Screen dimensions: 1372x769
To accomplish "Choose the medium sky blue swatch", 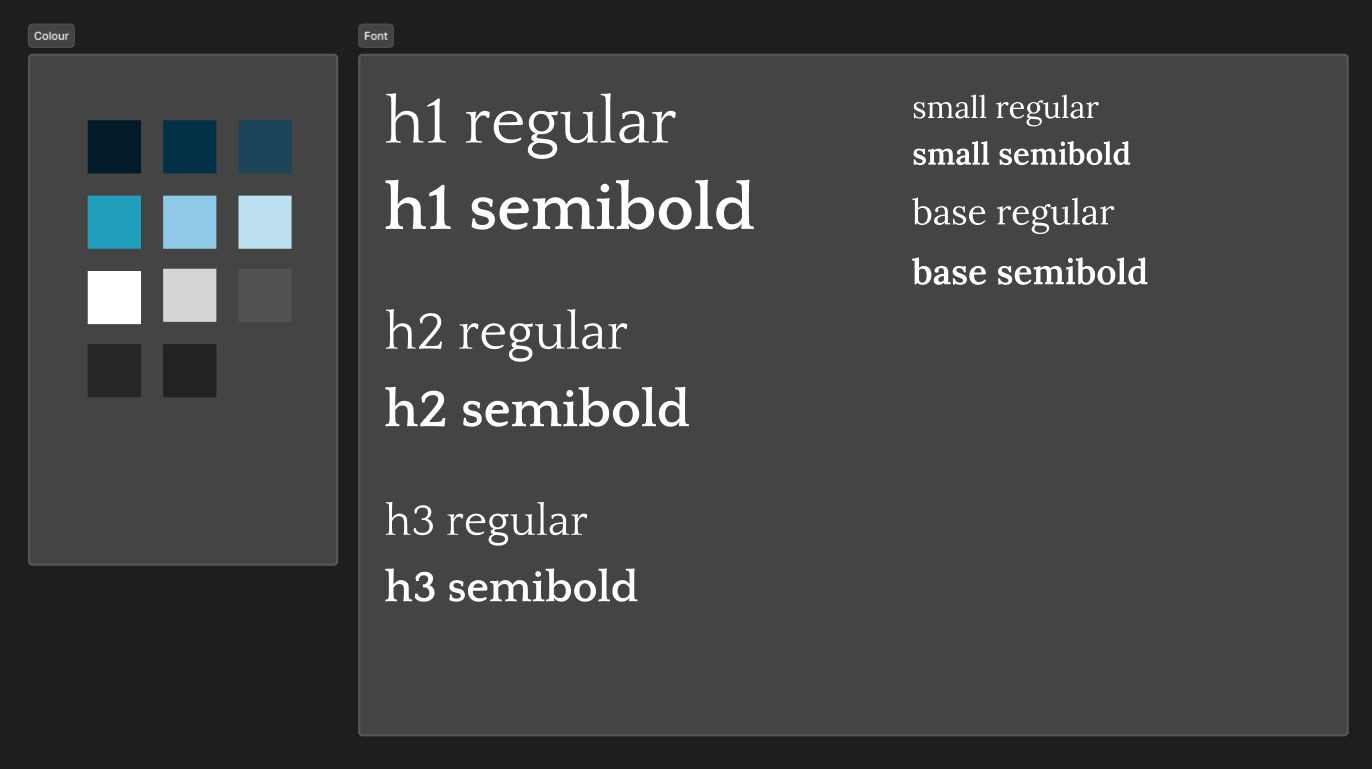I will (189, 221).
